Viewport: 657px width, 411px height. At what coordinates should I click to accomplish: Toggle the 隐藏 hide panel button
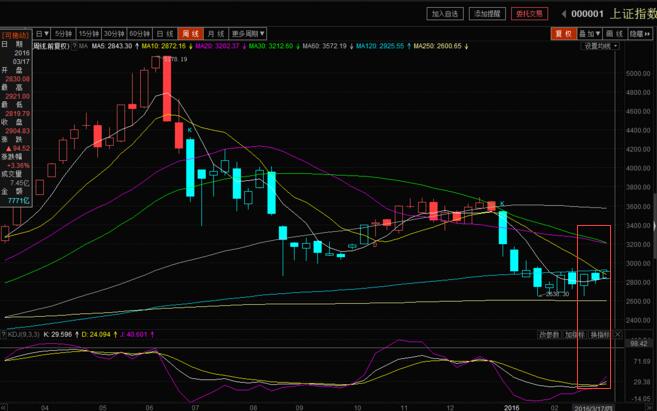[x=640, y=33]
